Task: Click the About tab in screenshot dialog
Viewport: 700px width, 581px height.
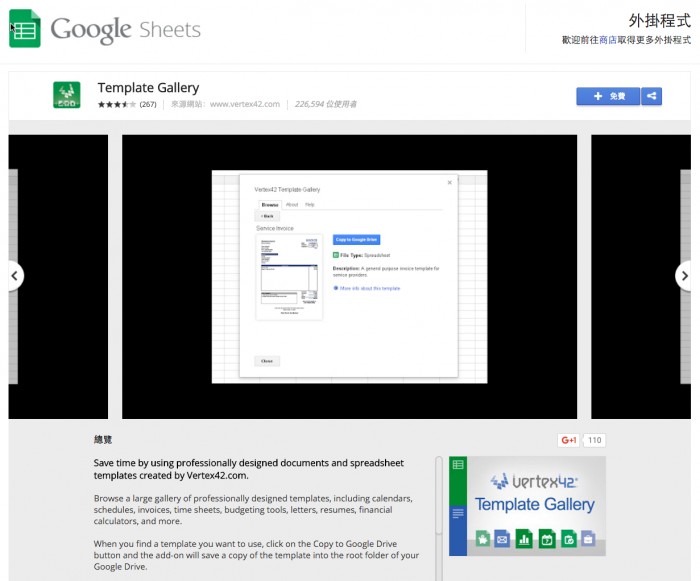Action: [292, 205]
